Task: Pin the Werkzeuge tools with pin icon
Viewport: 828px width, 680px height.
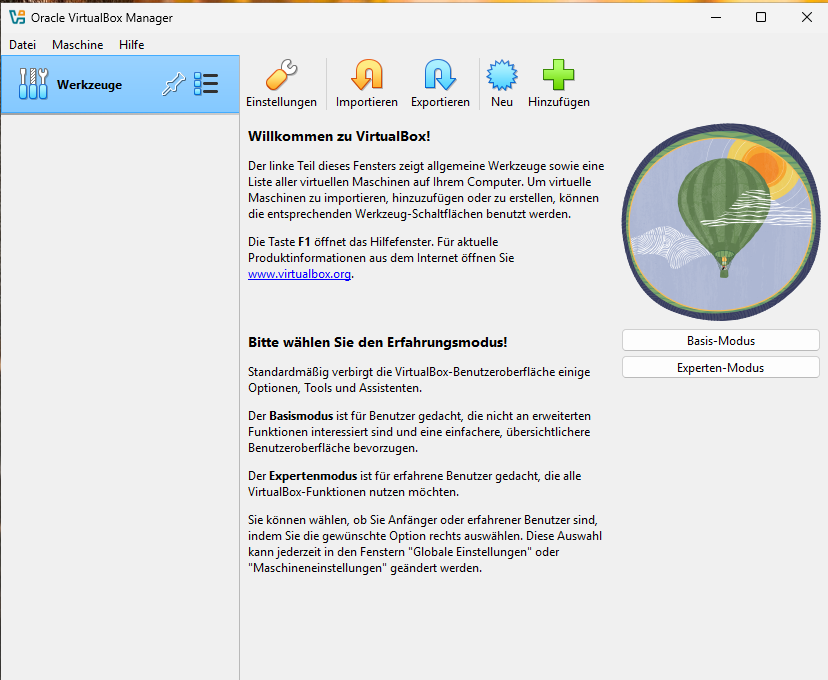Action: click(173, 84)
